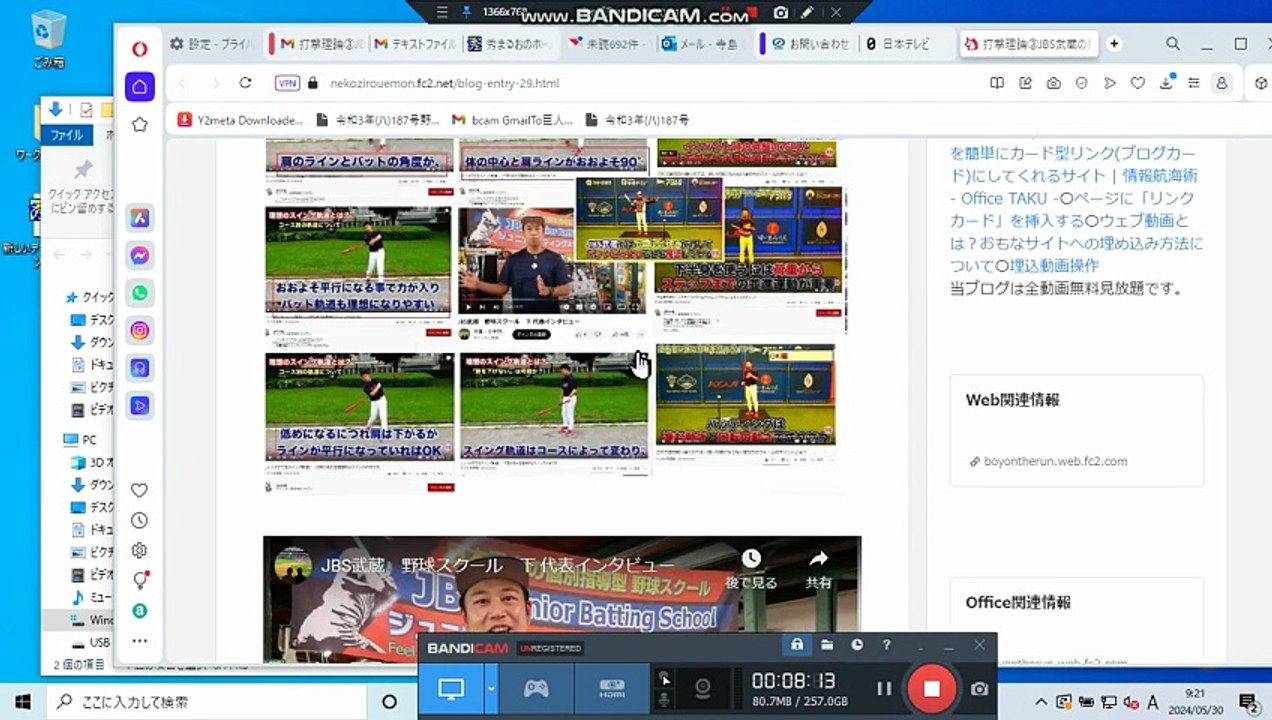The height and width of the screenshot is (720, 1272).
Task: Open Bandicam output folder icon
Action: coord(827,645)
